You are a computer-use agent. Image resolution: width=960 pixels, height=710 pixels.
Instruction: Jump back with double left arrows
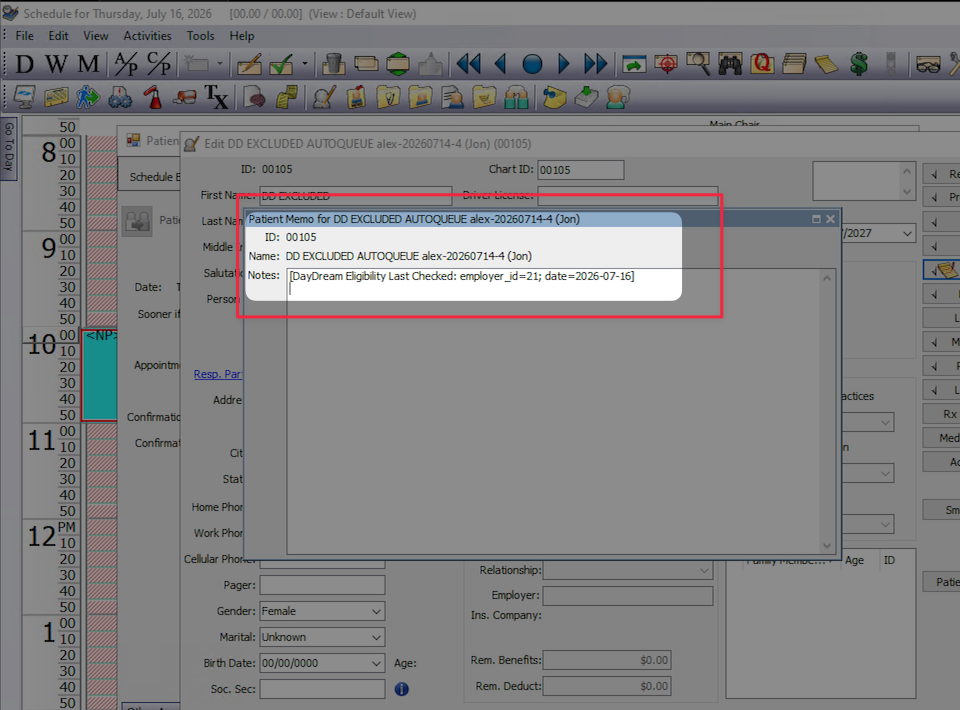point(469,64)
